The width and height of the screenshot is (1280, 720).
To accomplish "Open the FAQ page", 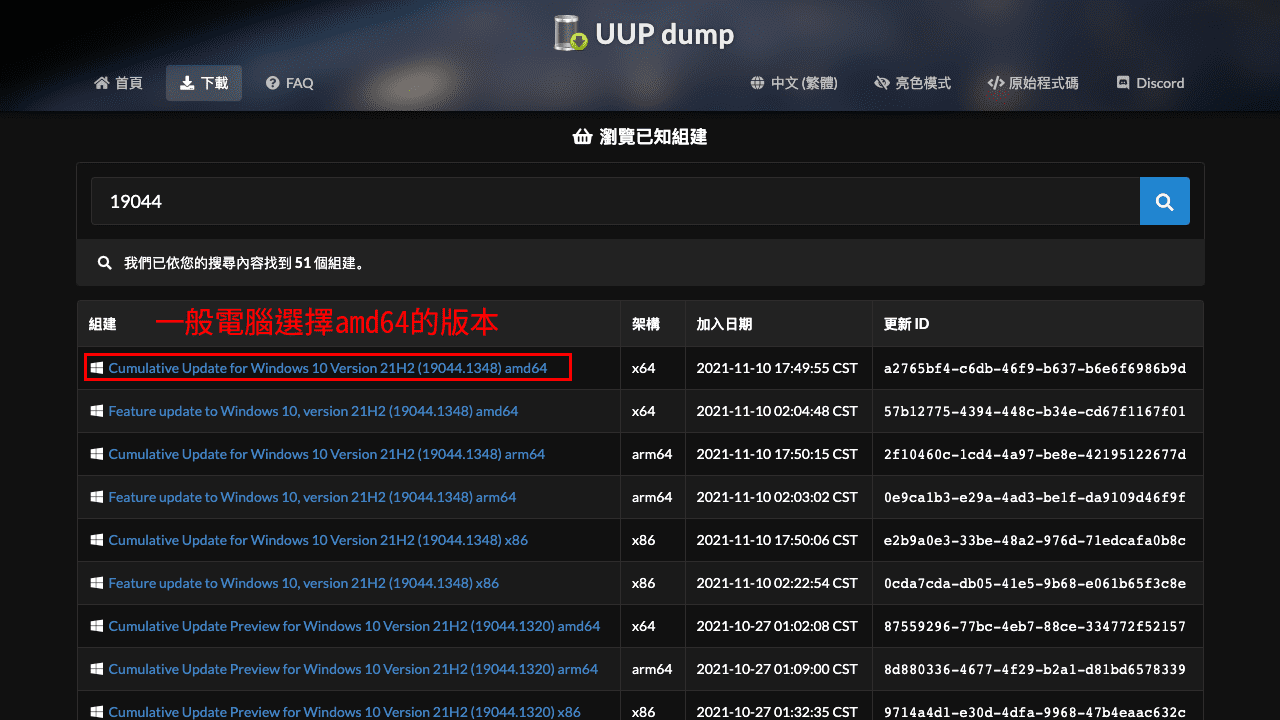I will click(x=289, y=83).
